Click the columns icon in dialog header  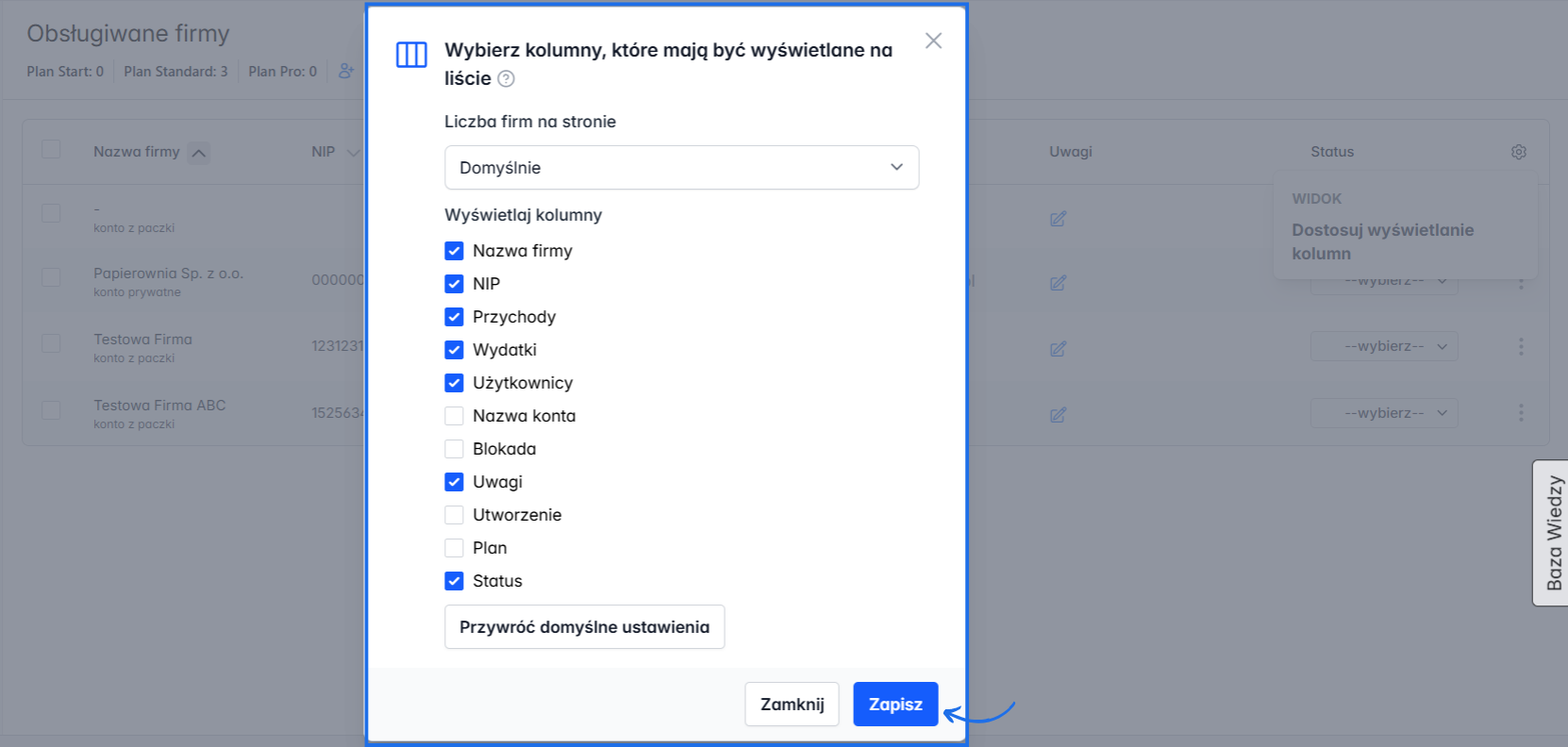(411, 55)
